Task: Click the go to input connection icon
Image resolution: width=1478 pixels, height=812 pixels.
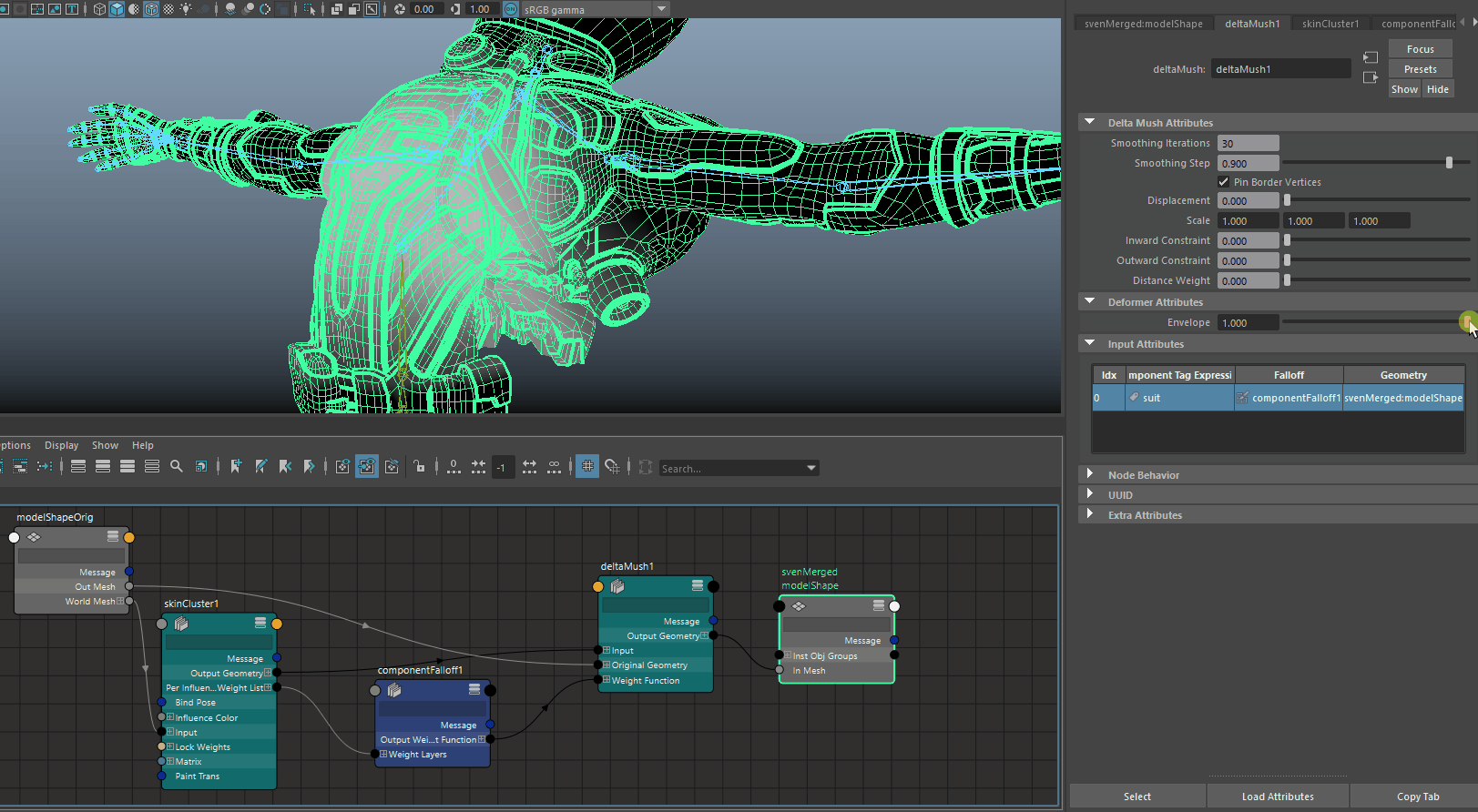Action: (1371, 57)
